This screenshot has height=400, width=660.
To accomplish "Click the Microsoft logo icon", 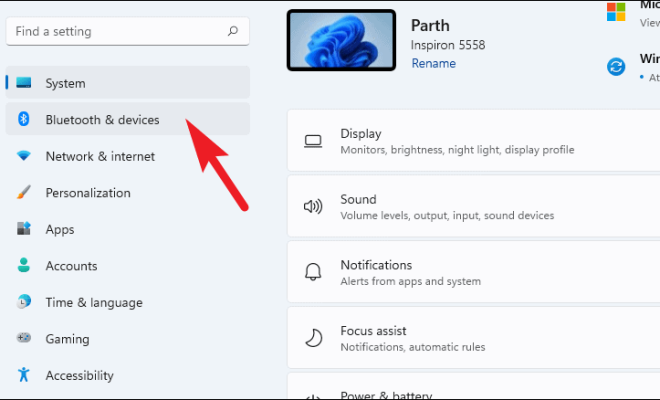I will [616, 12].
